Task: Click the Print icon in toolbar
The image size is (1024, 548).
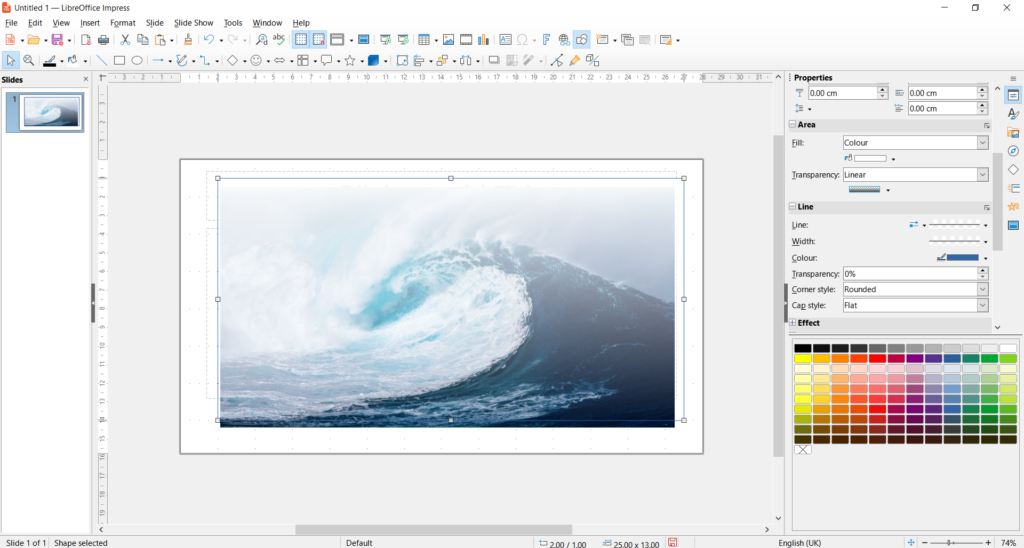Action: [x=102, y=40]
